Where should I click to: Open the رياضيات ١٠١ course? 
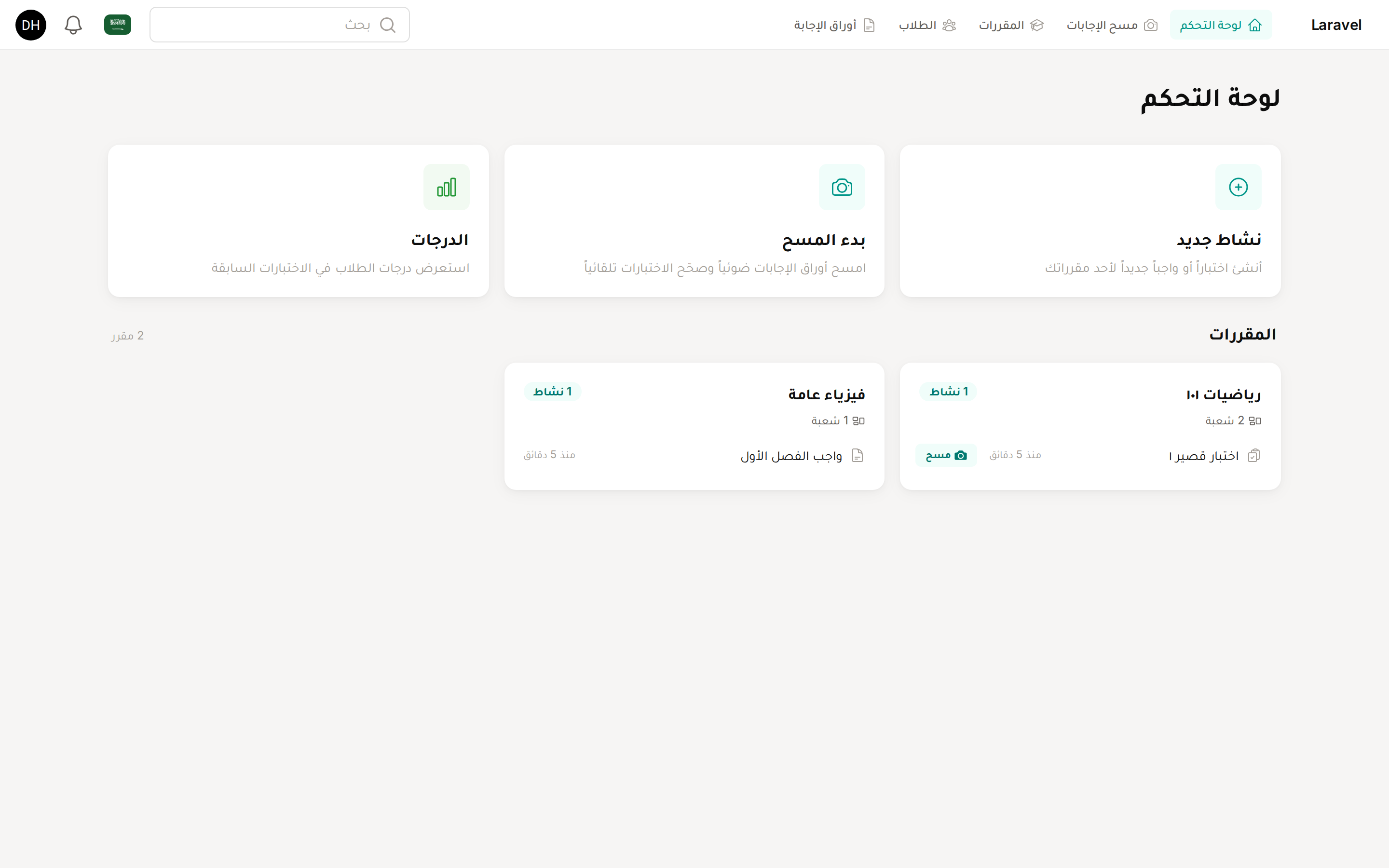pyautogui.click(x=1224, y=394)
